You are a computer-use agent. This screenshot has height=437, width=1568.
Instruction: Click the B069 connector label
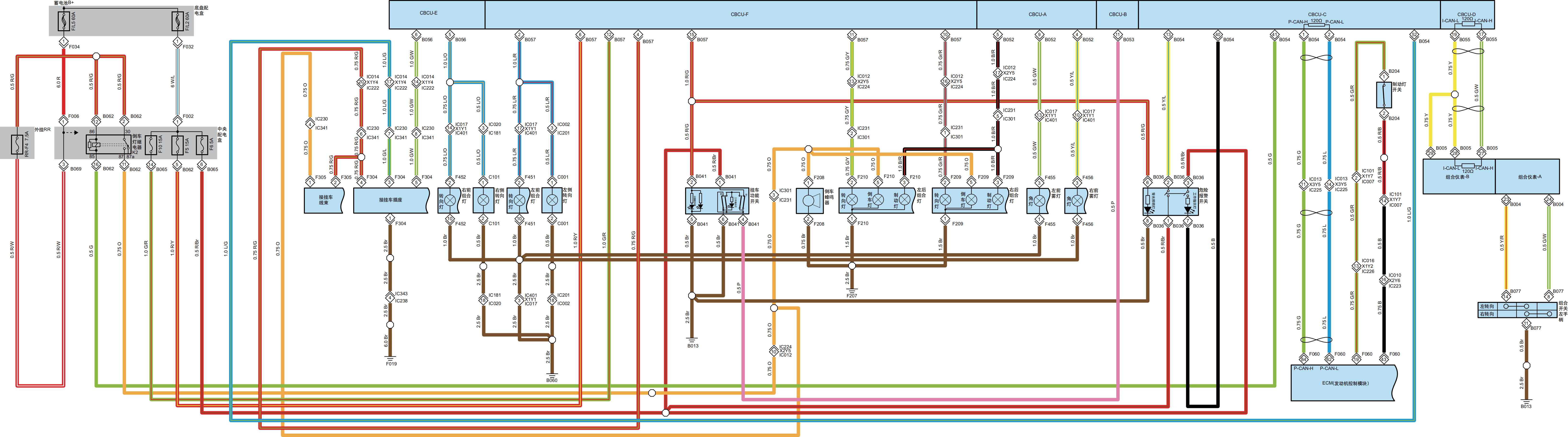pyautogui.click(x=75, y=169)
